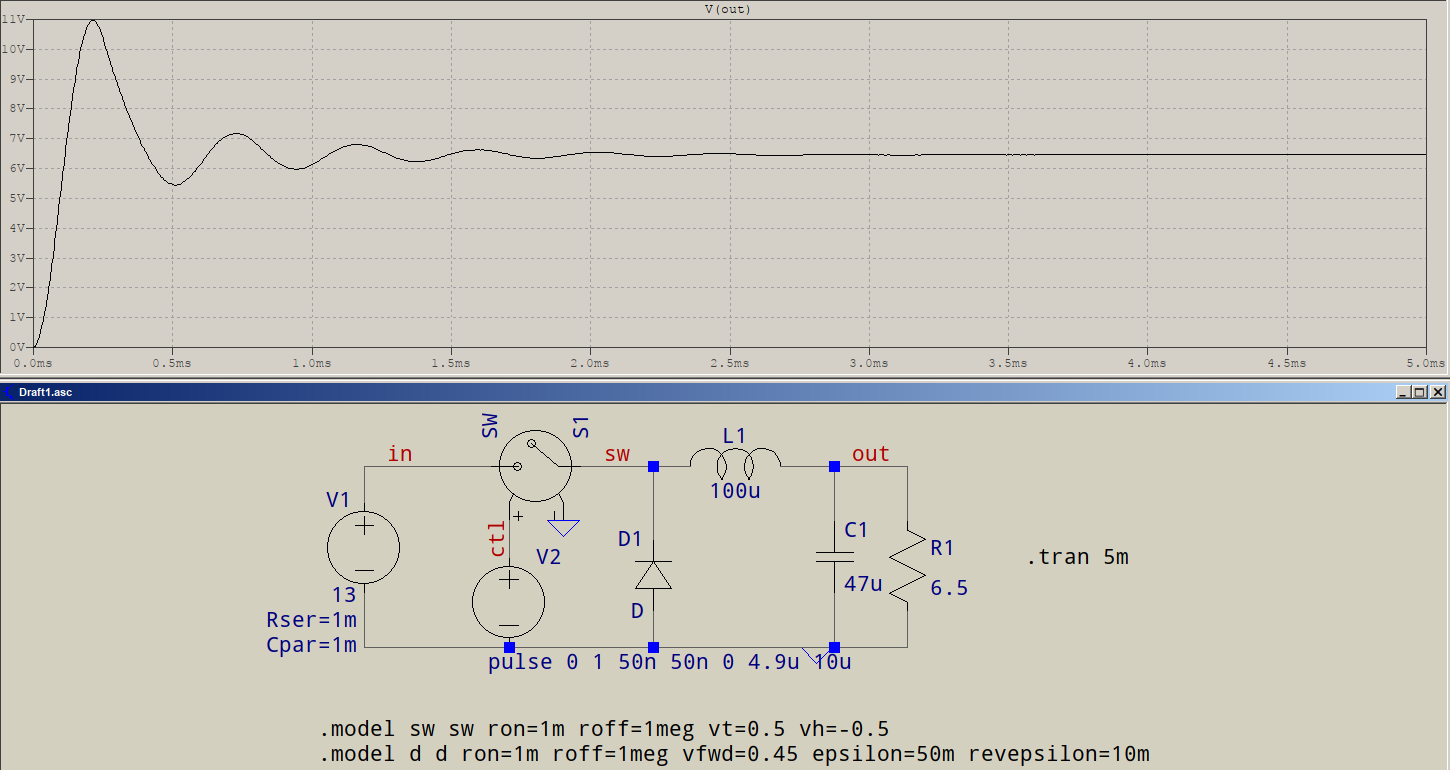Image resolution: width=1450 pixels, height=770 pixels.
Task: Click the C1 reference designator label
Action: (x=856, y=530)
